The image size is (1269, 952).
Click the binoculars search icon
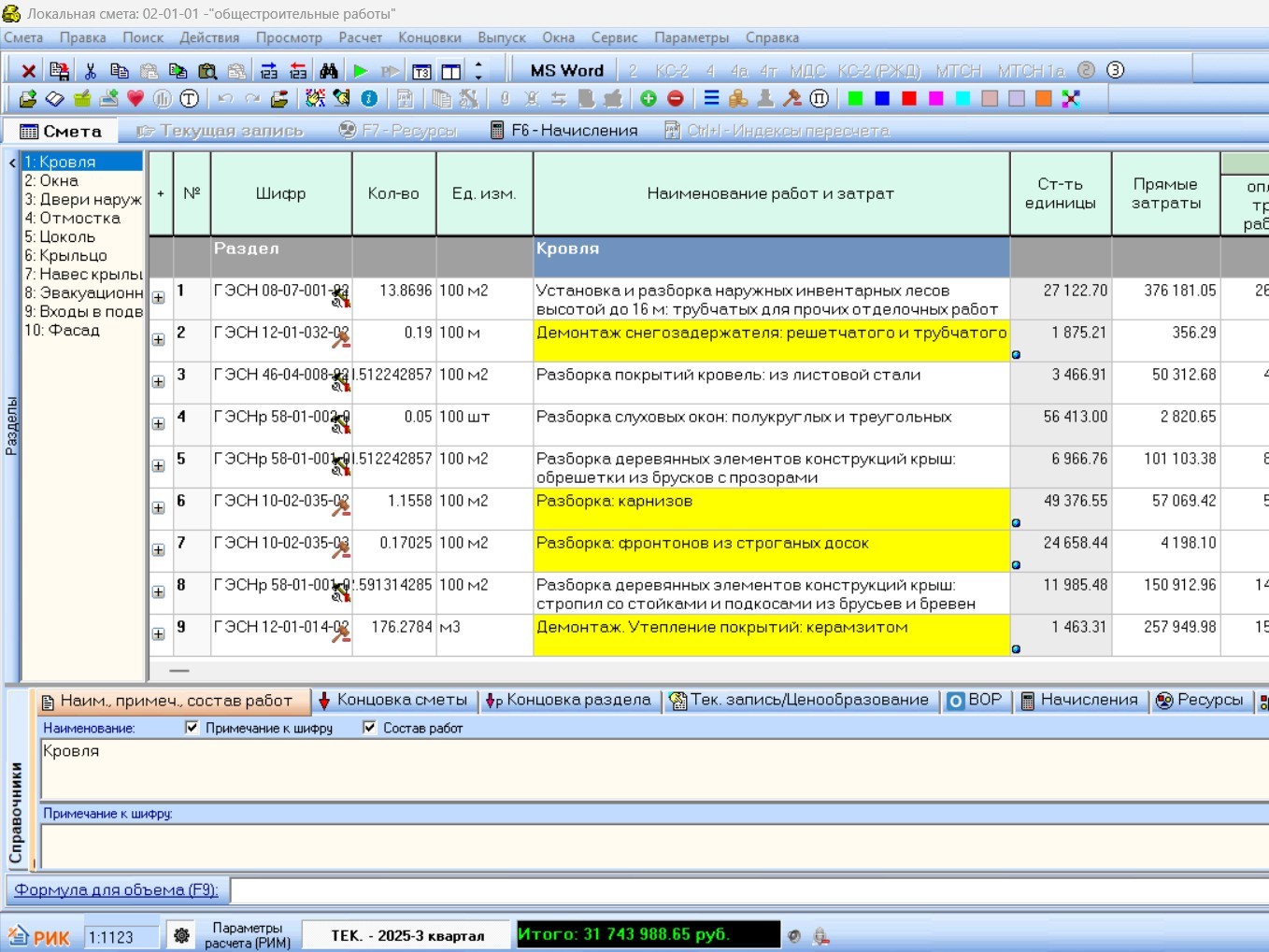(329, 71)
